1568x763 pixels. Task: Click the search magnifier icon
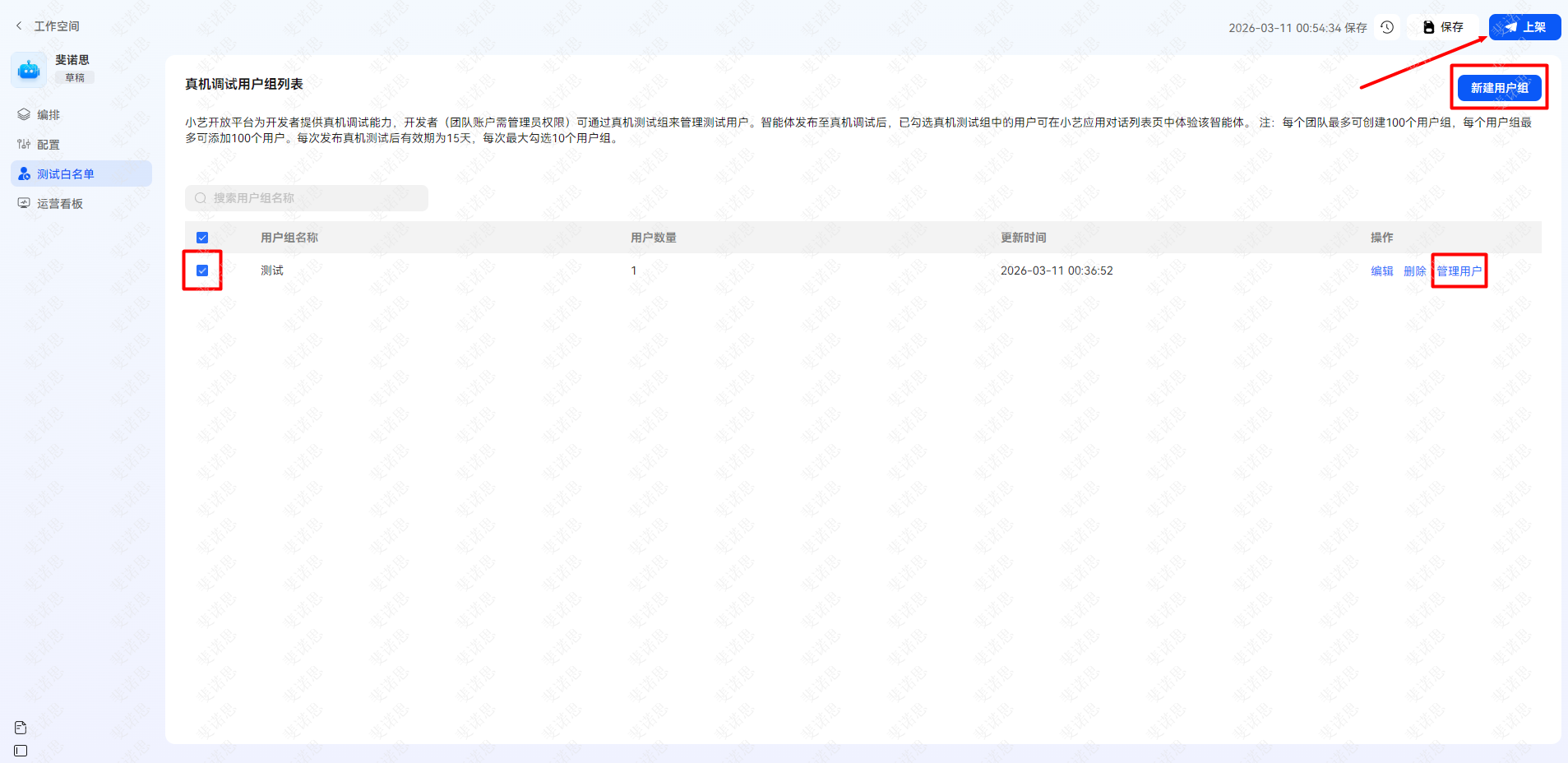pos(201,198)
